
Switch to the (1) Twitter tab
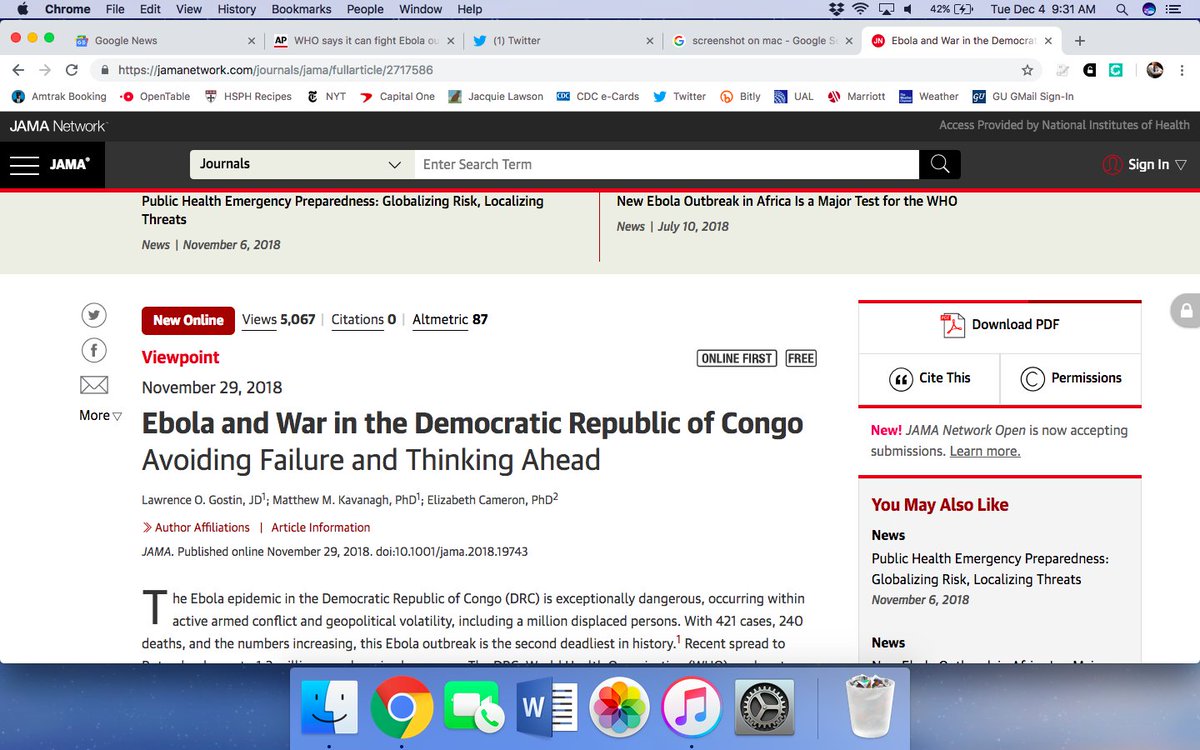(563, 41)
